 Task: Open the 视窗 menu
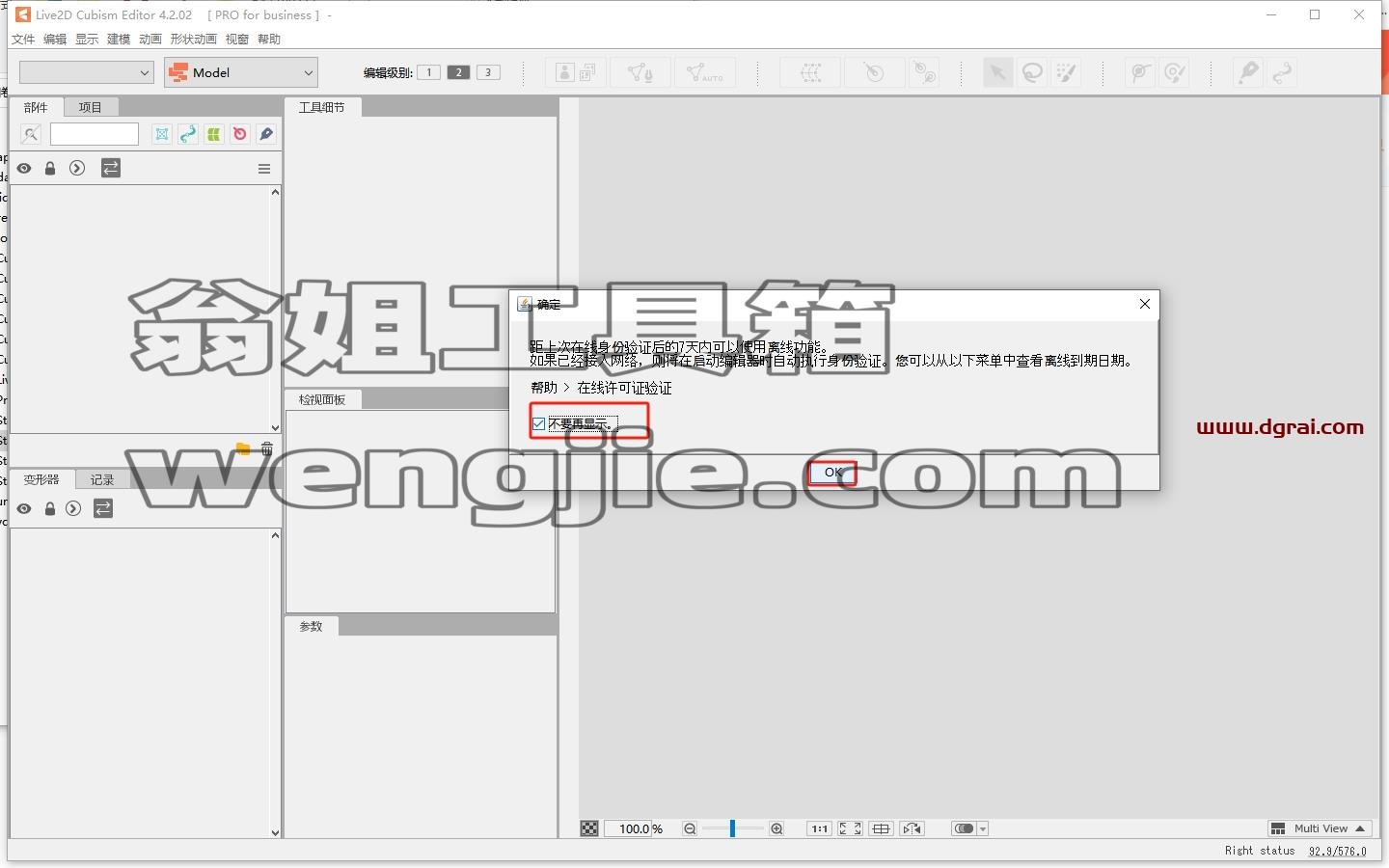237,40
